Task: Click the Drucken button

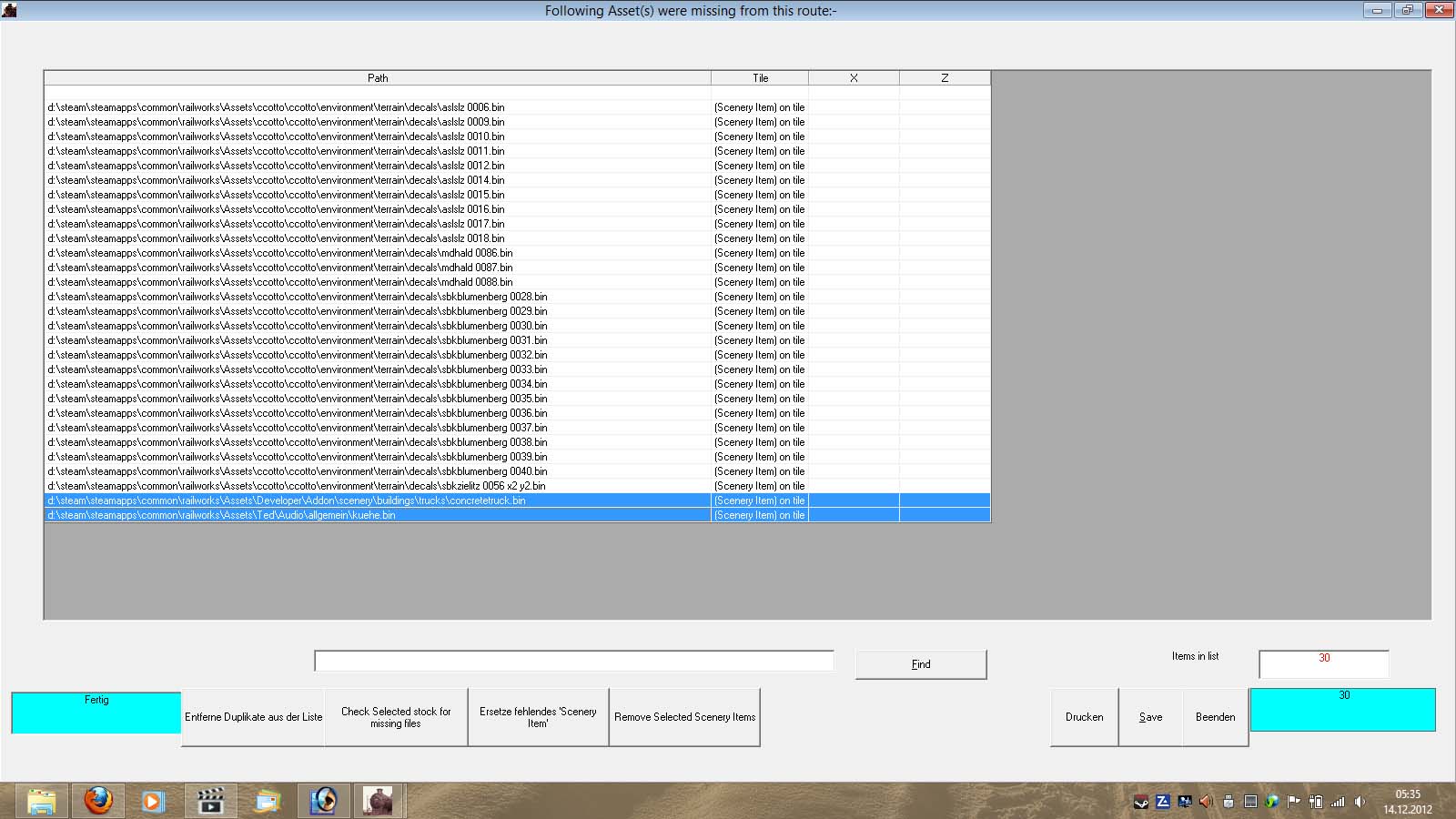Action: (x=1084, y=717)
